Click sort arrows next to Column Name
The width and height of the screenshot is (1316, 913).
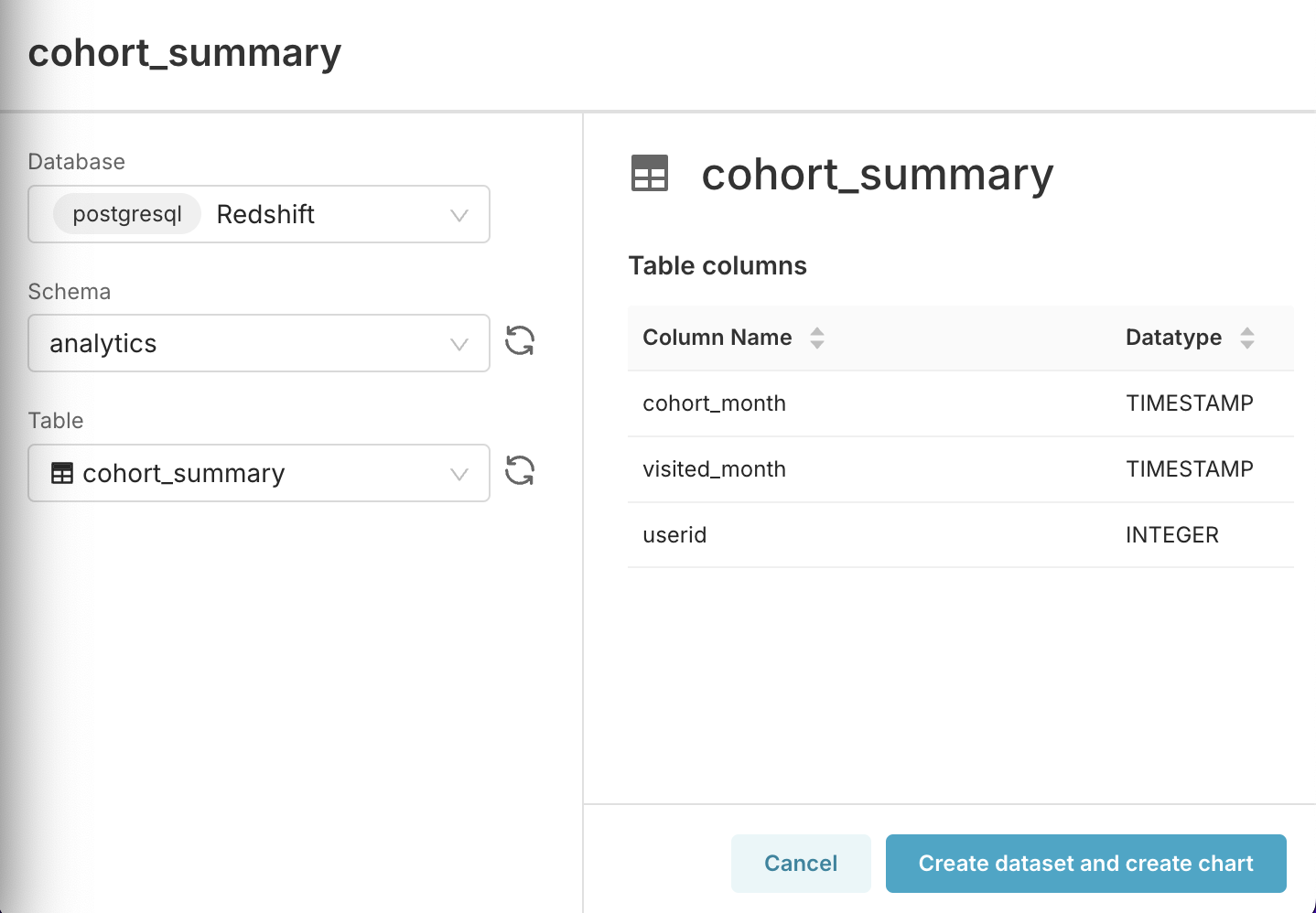pyautogui.click(x=817, y=338)
